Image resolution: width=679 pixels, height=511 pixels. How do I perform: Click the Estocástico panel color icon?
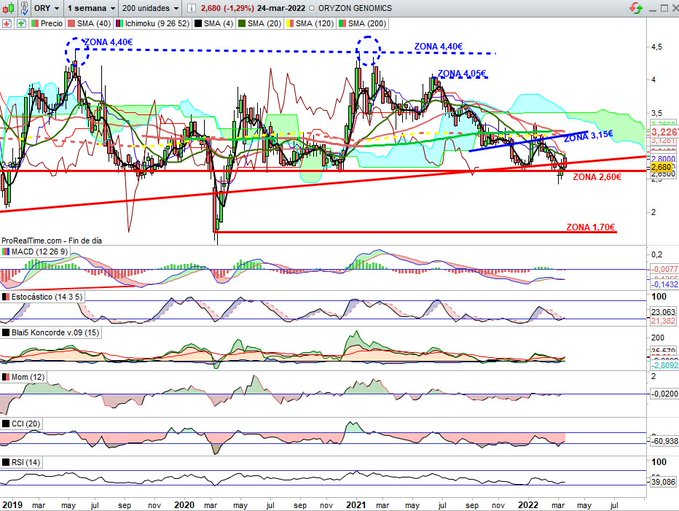tap(6, 297)
